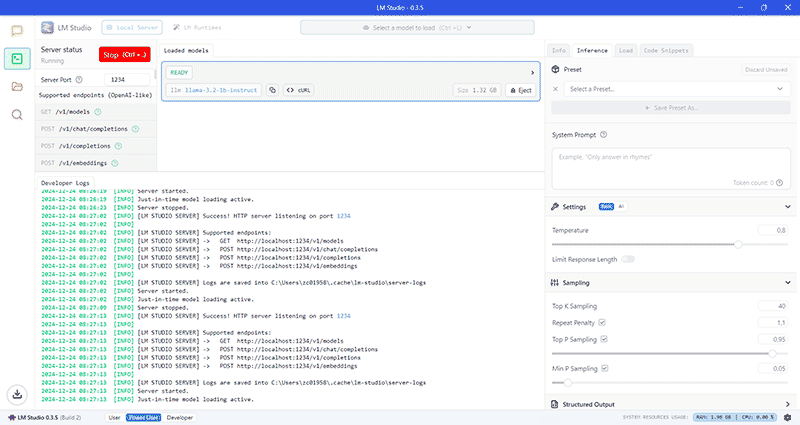Image resolution: width=800 pixels, height=425 pixels.
Task: Switch to the Info tab
Action: tap(559, 51)
